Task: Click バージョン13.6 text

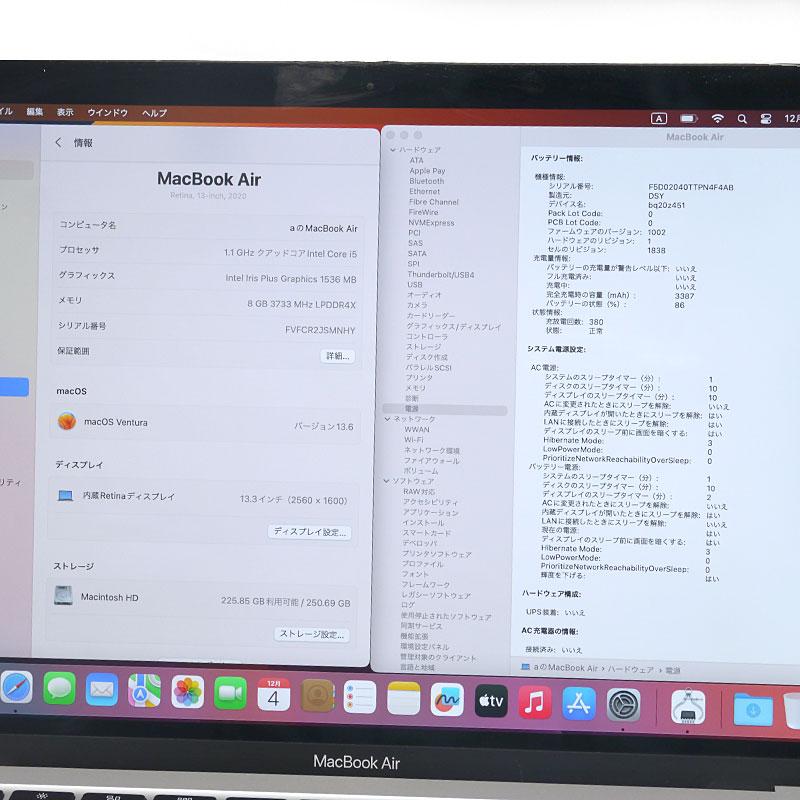Action: click(x=324, y=427)
